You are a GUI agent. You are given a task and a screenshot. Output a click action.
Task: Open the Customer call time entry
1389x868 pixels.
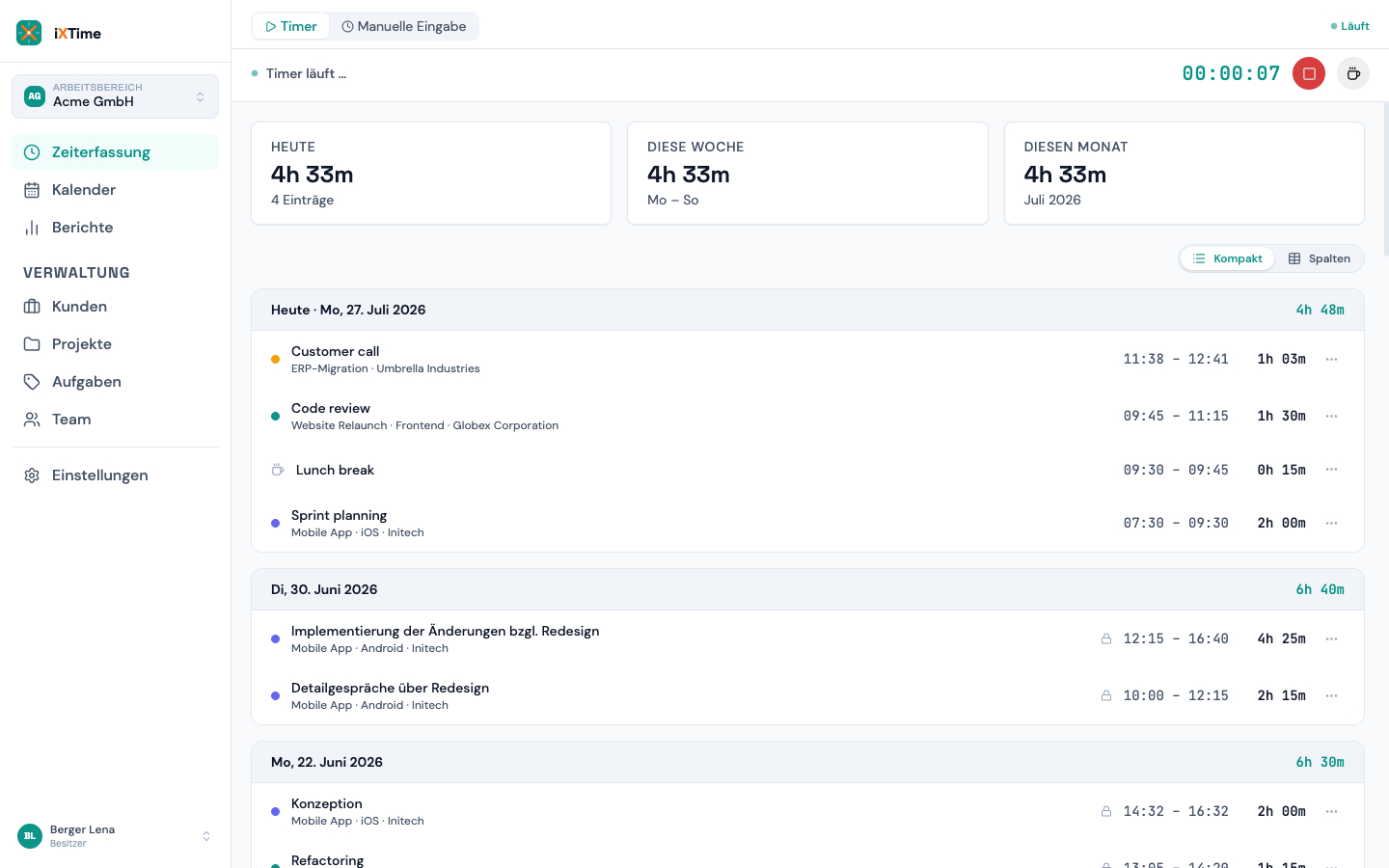point(807,360)
